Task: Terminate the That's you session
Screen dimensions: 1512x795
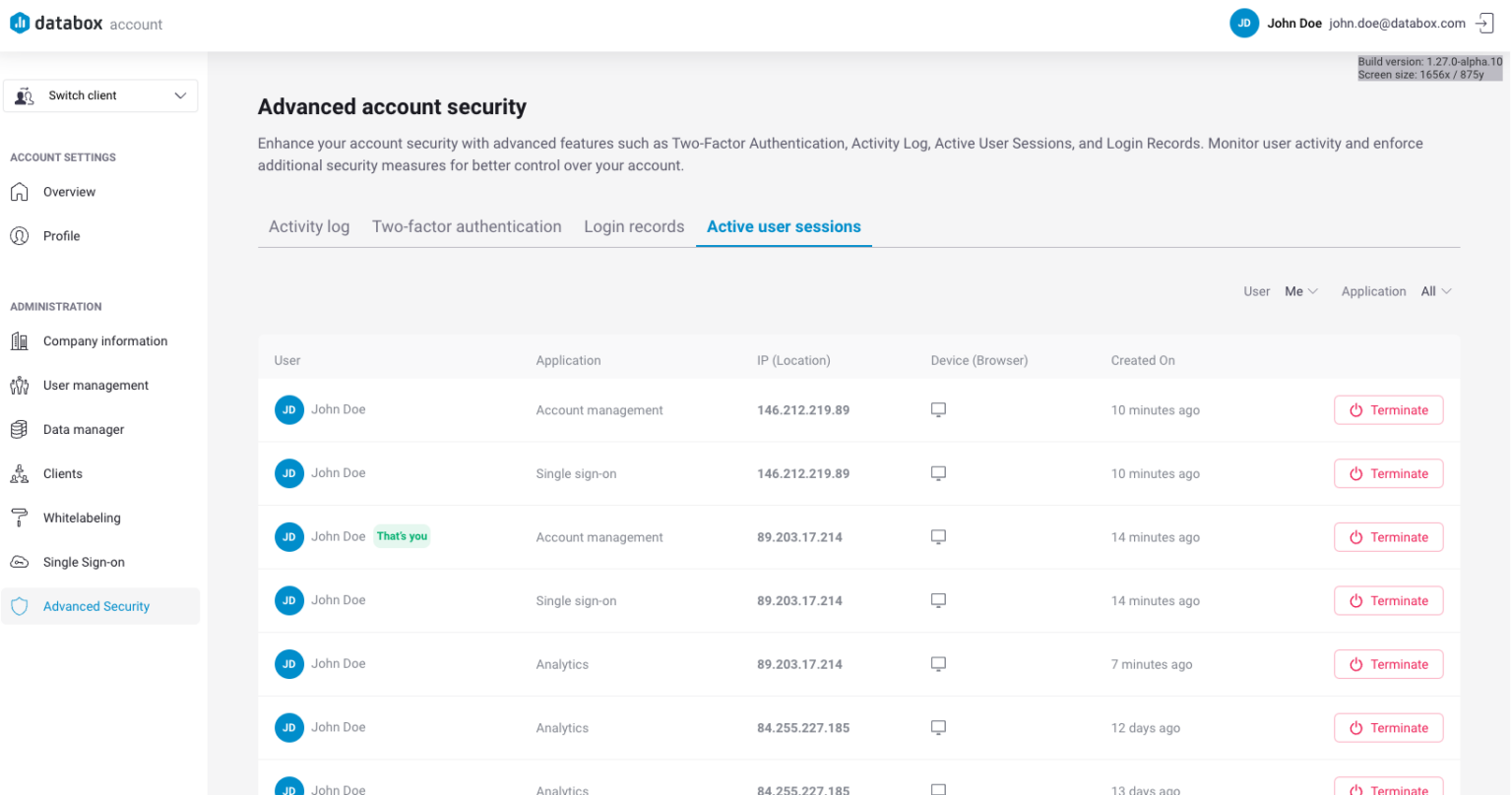Action: click(x=1388, y=537)
